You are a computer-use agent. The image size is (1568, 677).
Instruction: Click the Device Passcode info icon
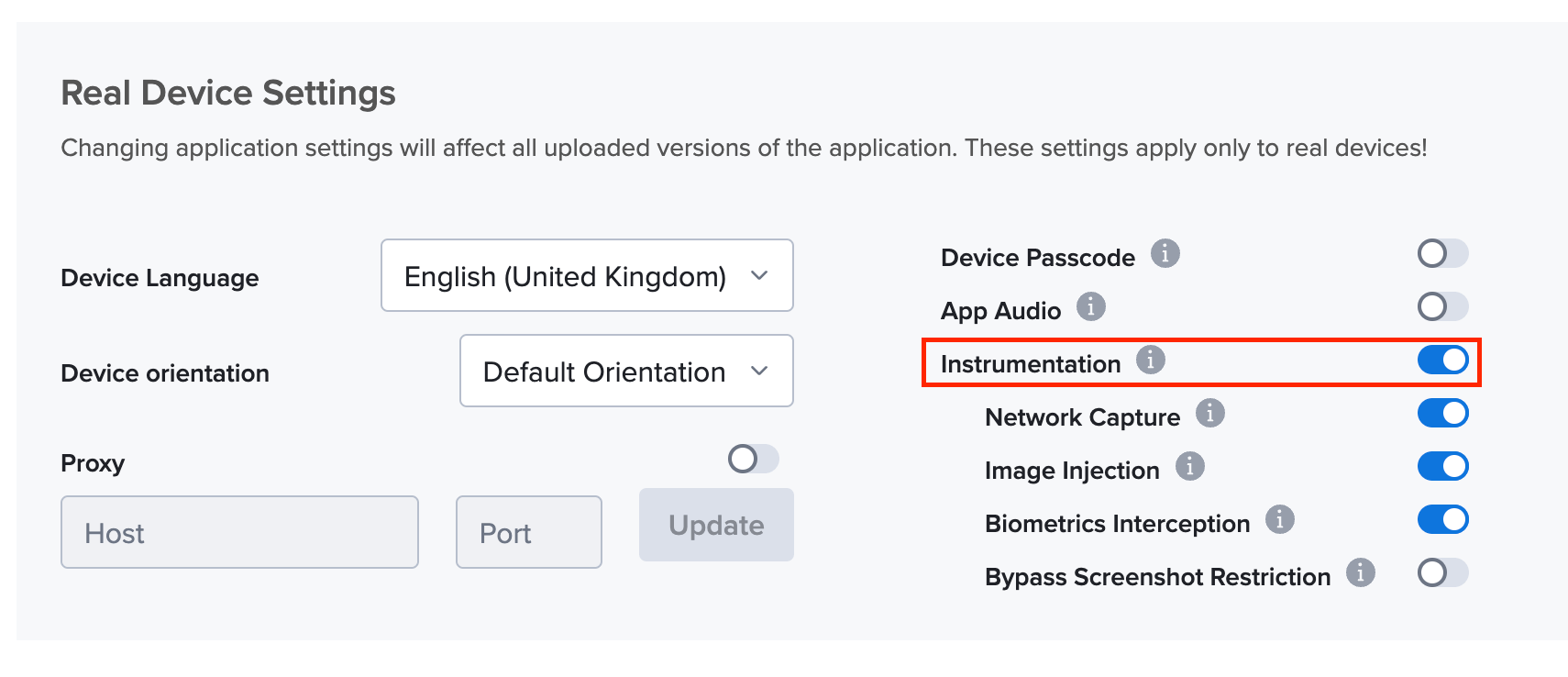pos(1166,255)
